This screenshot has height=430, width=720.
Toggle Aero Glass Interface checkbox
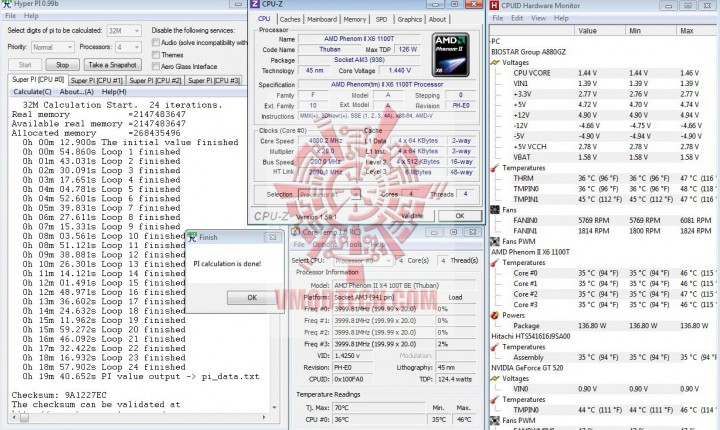156,66
